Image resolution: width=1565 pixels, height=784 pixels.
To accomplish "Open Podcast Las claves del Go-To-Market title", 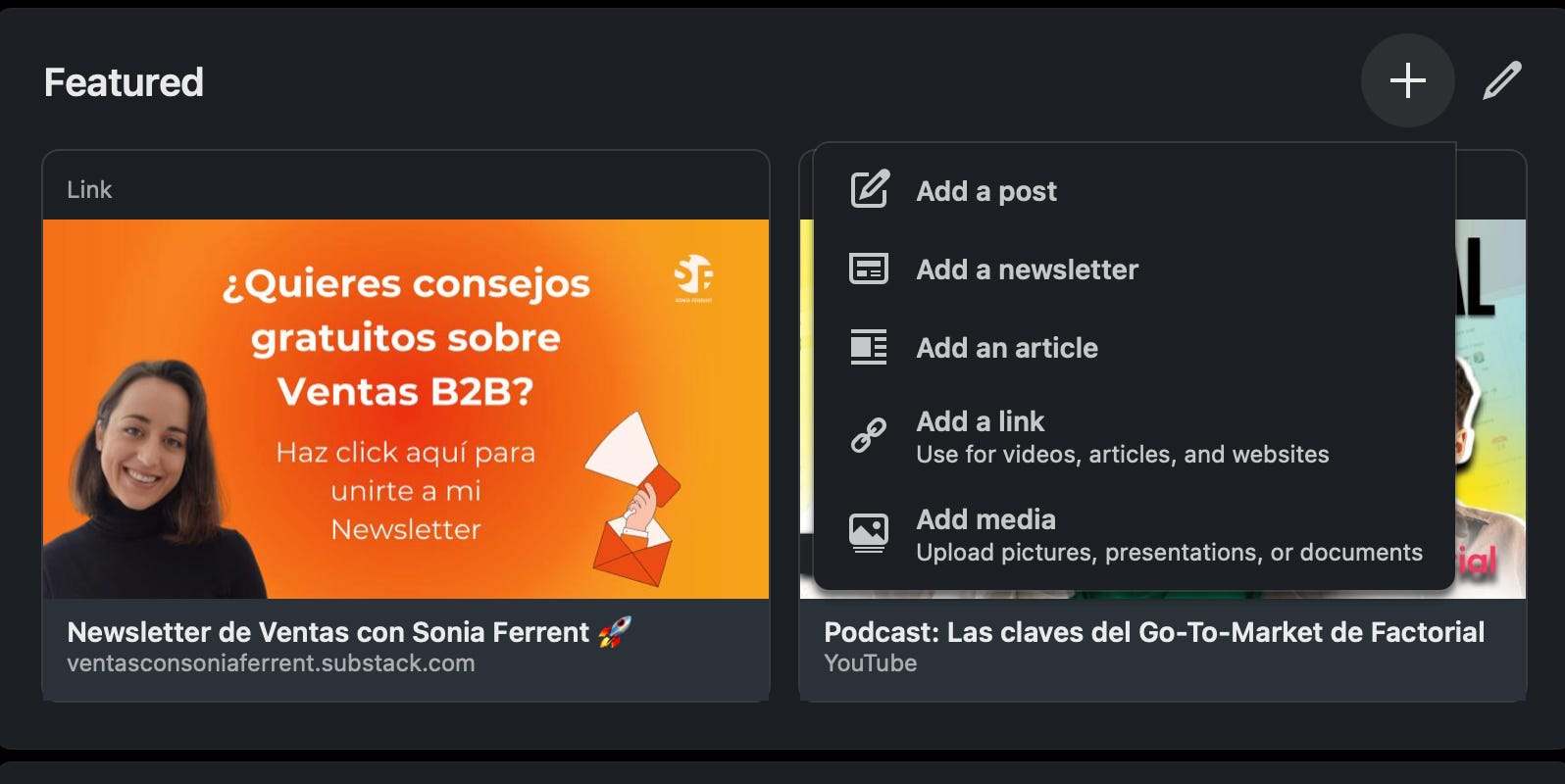I will [1154, 632].
